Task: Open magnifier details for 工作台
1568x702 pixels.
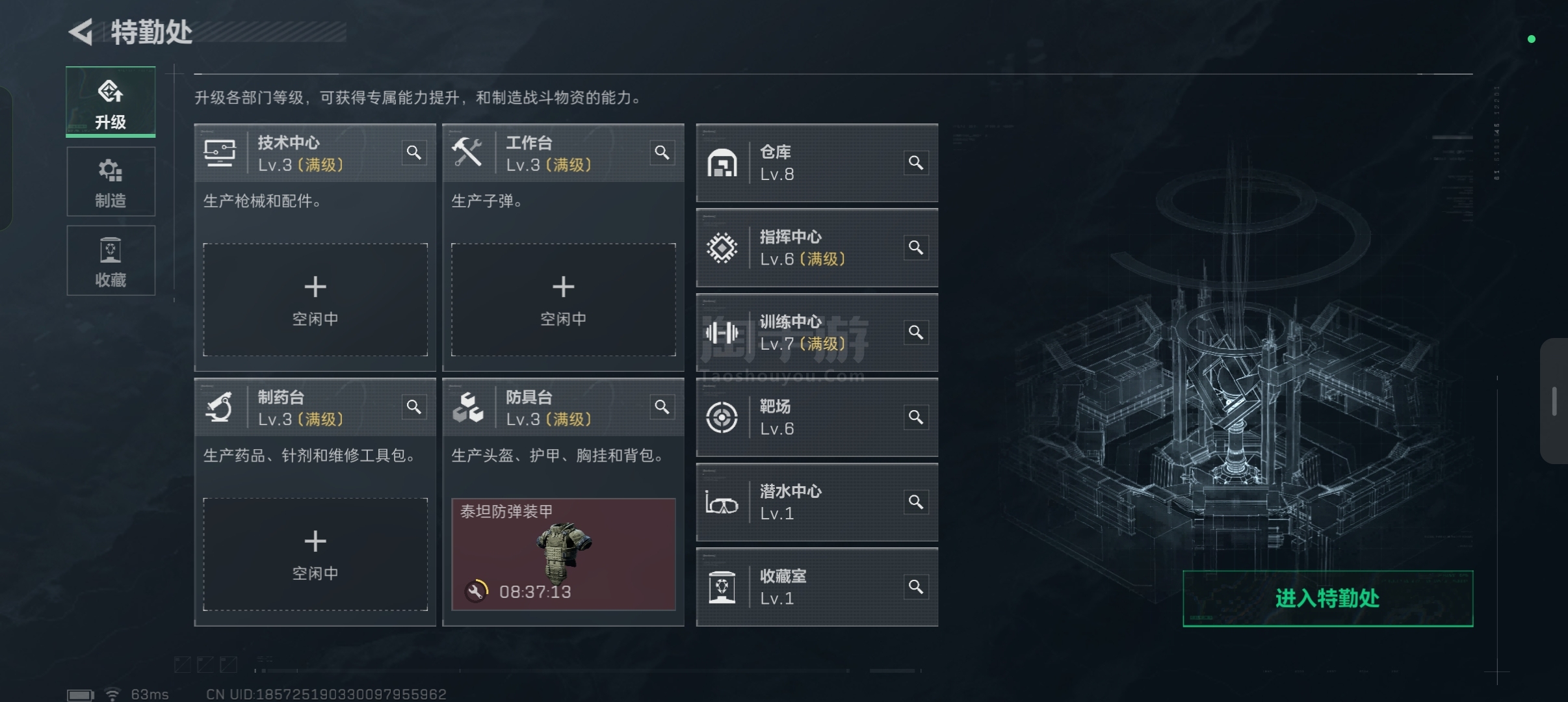Action: (x=662, y=153)
